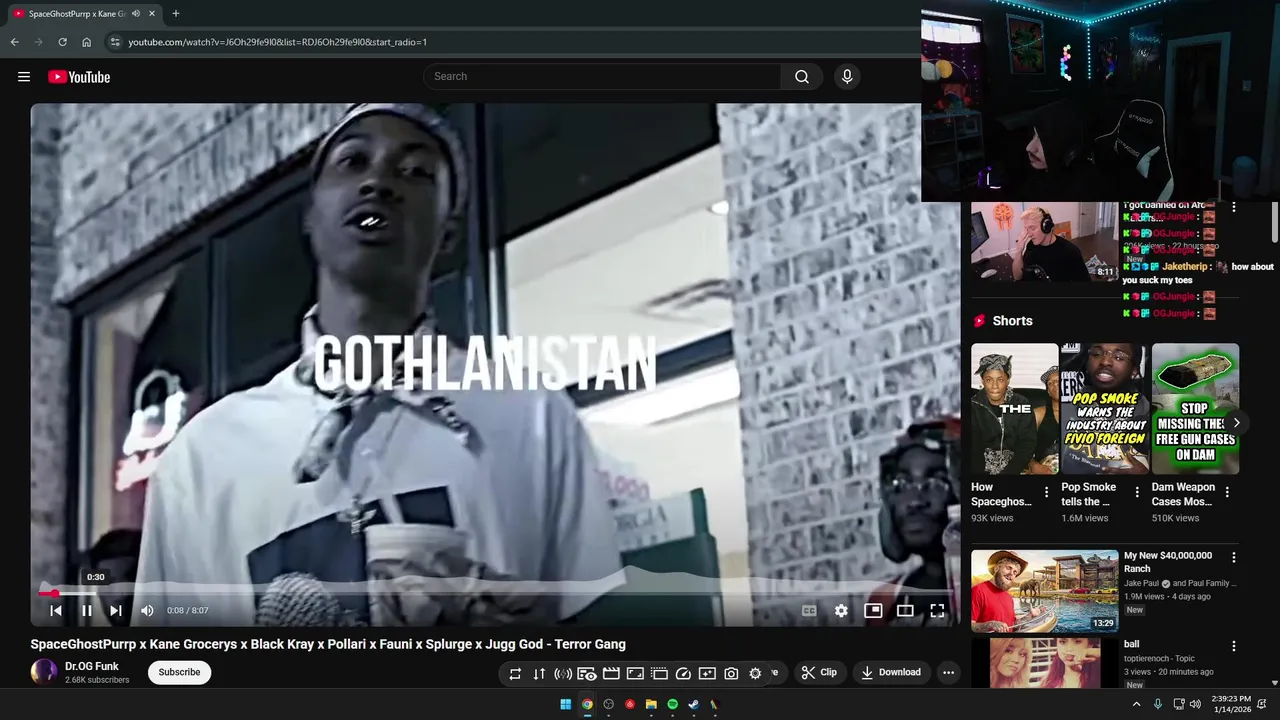Image resolution: width=1280 pixels, height=720 pixels.
Task: Click the expand-frame icon in extension bar
Action: [635, 674]
